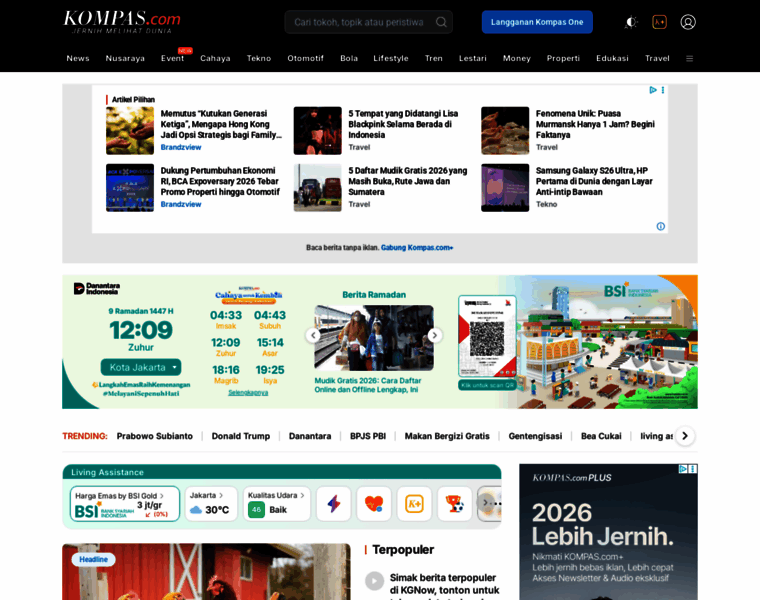Open Samsung Galaxy S26 Ultra article thumbnail
760x600 pixels.
pos(505,188)
